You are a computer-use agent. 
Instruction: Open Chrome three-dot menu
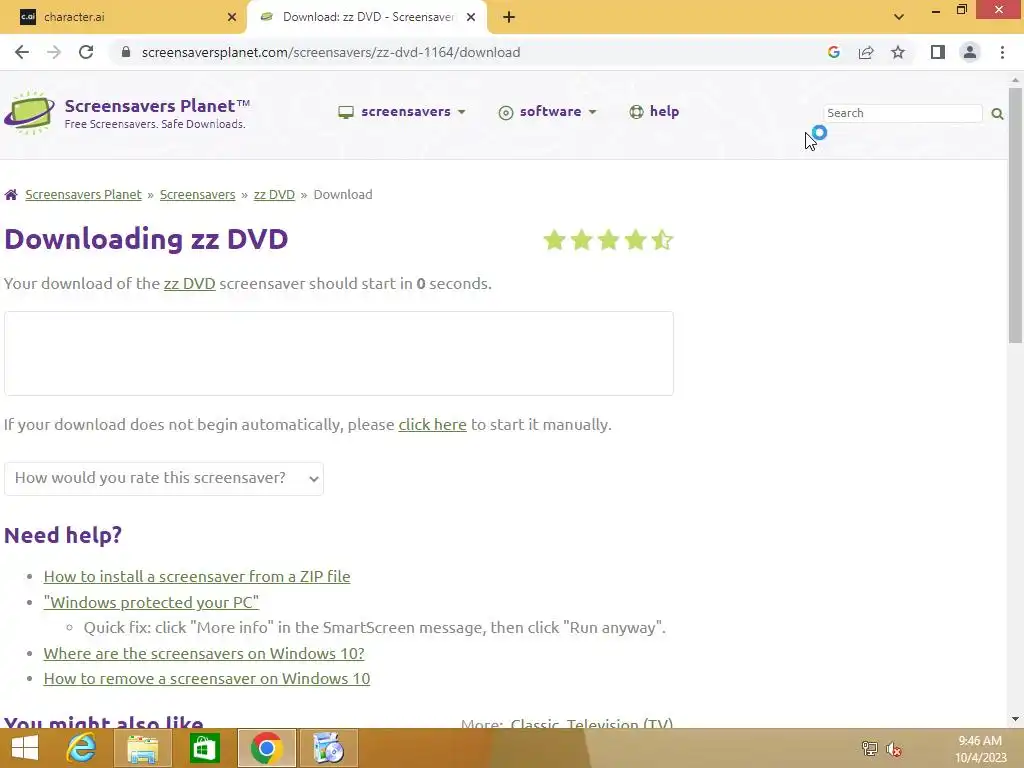1002,52
